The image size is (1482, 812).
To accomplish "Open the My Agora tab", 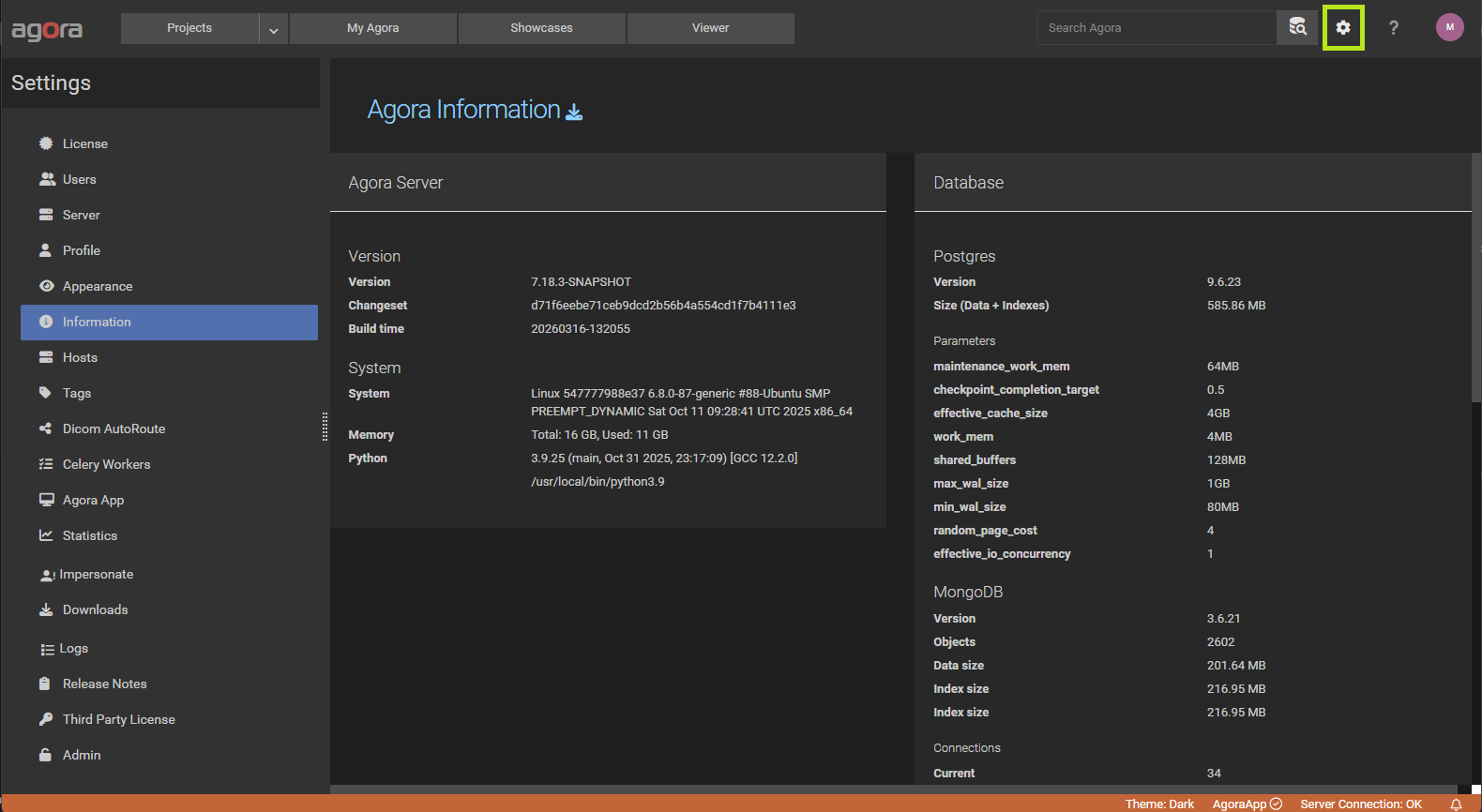I will coord(372,28).
